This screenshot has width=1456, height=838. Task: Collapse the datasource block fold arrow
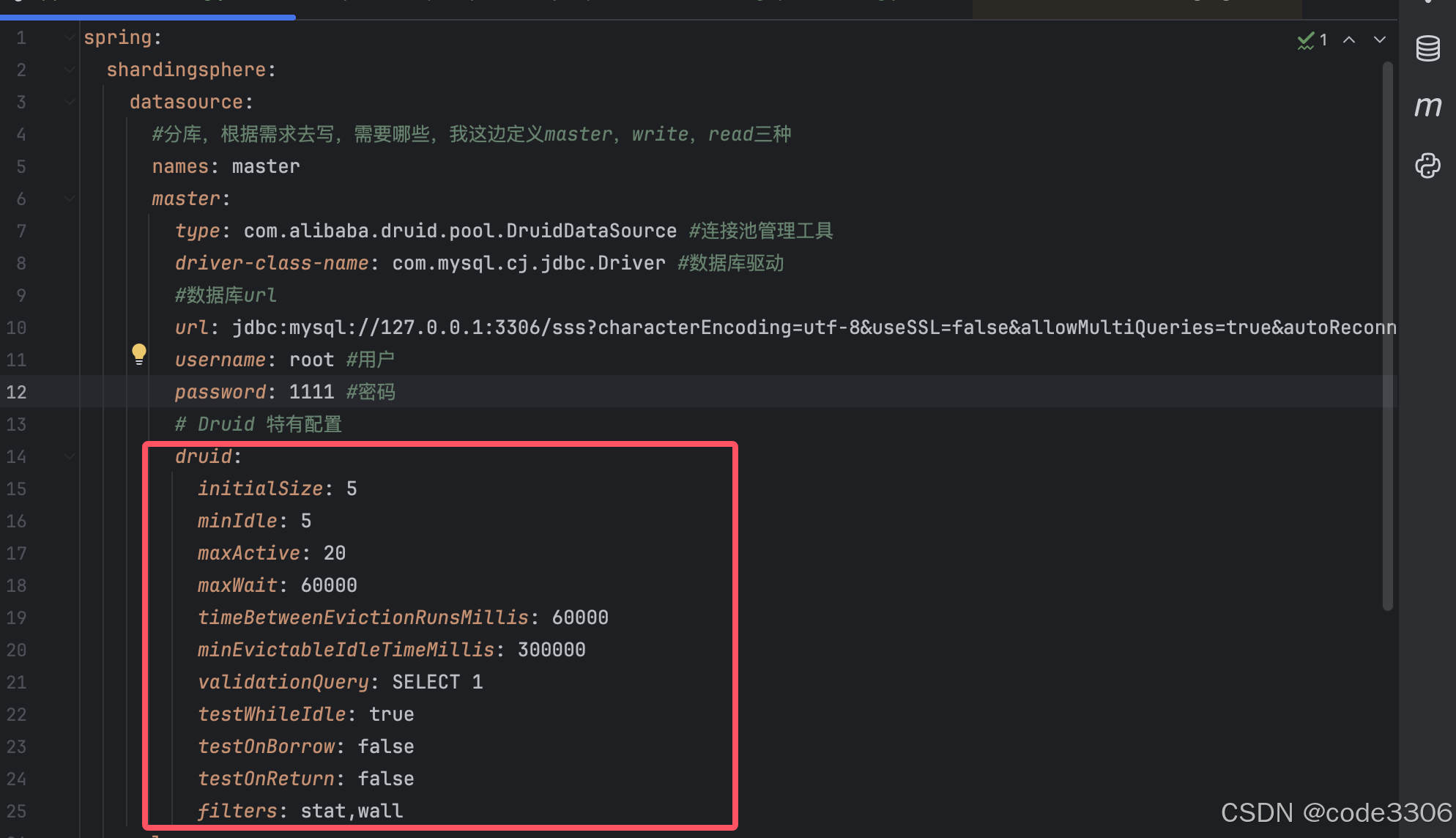(70, 102)
